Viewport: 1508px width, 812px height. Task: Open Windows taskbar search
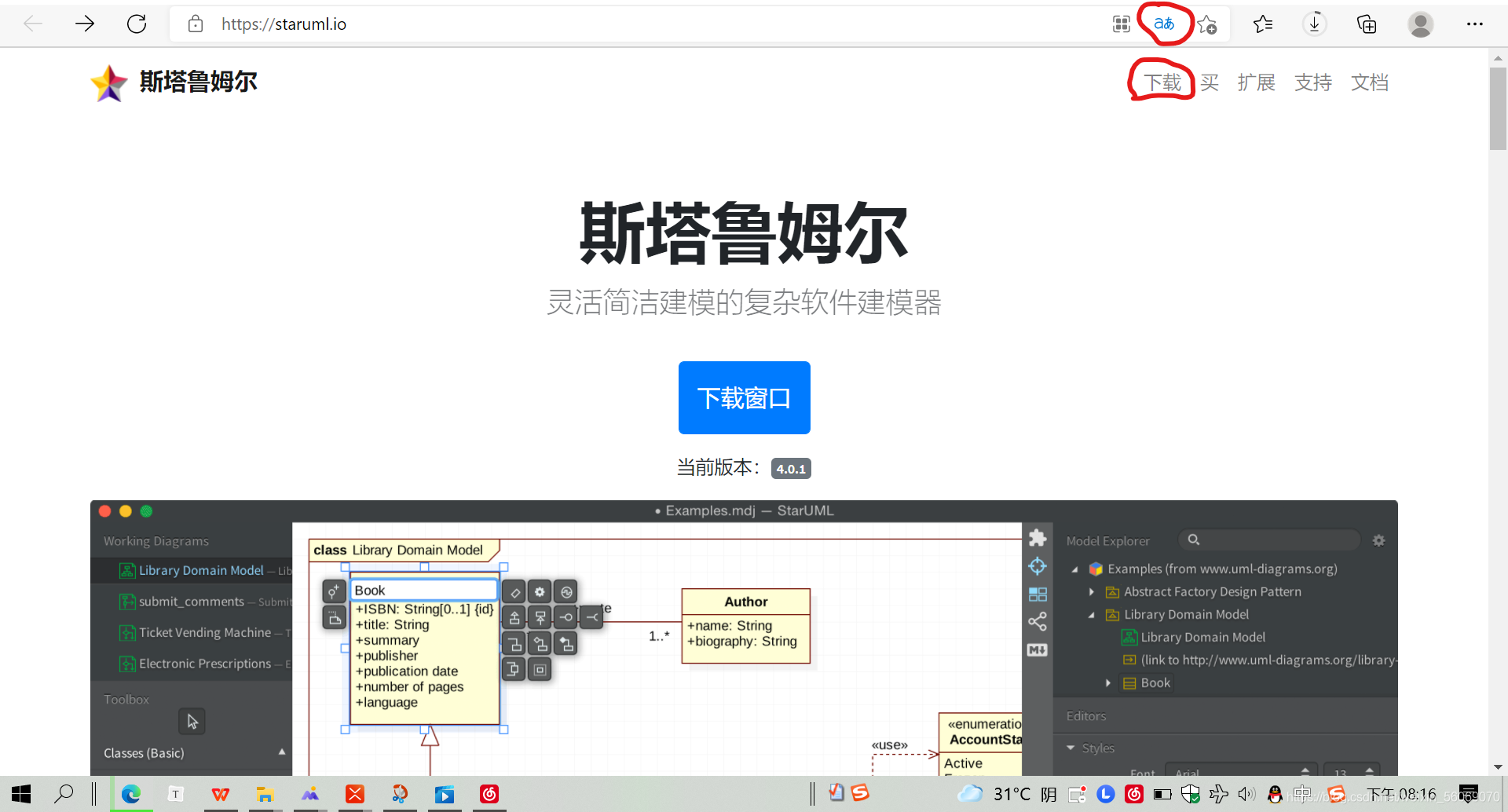point(64,794)
